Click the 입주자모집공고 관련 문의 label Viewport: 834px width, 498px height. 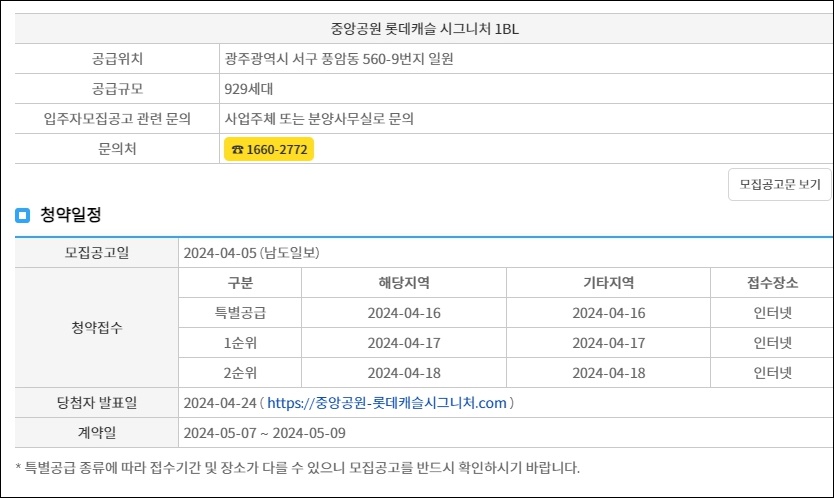[117, 119]
